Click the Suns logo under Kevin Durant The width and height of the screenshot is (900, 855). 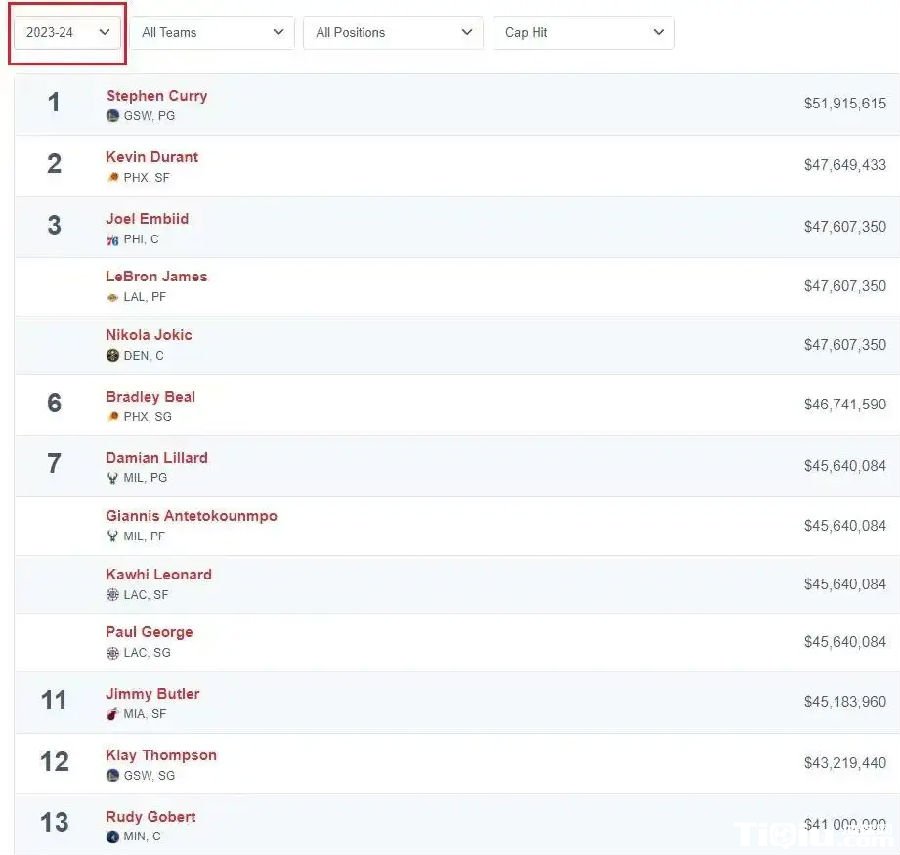(x=113, y=178)
